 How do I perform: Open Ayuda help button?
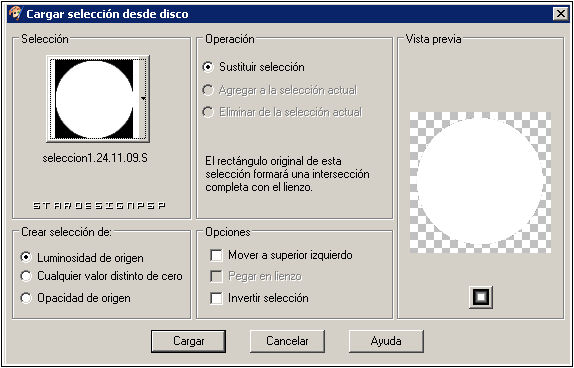coord(386,341)
